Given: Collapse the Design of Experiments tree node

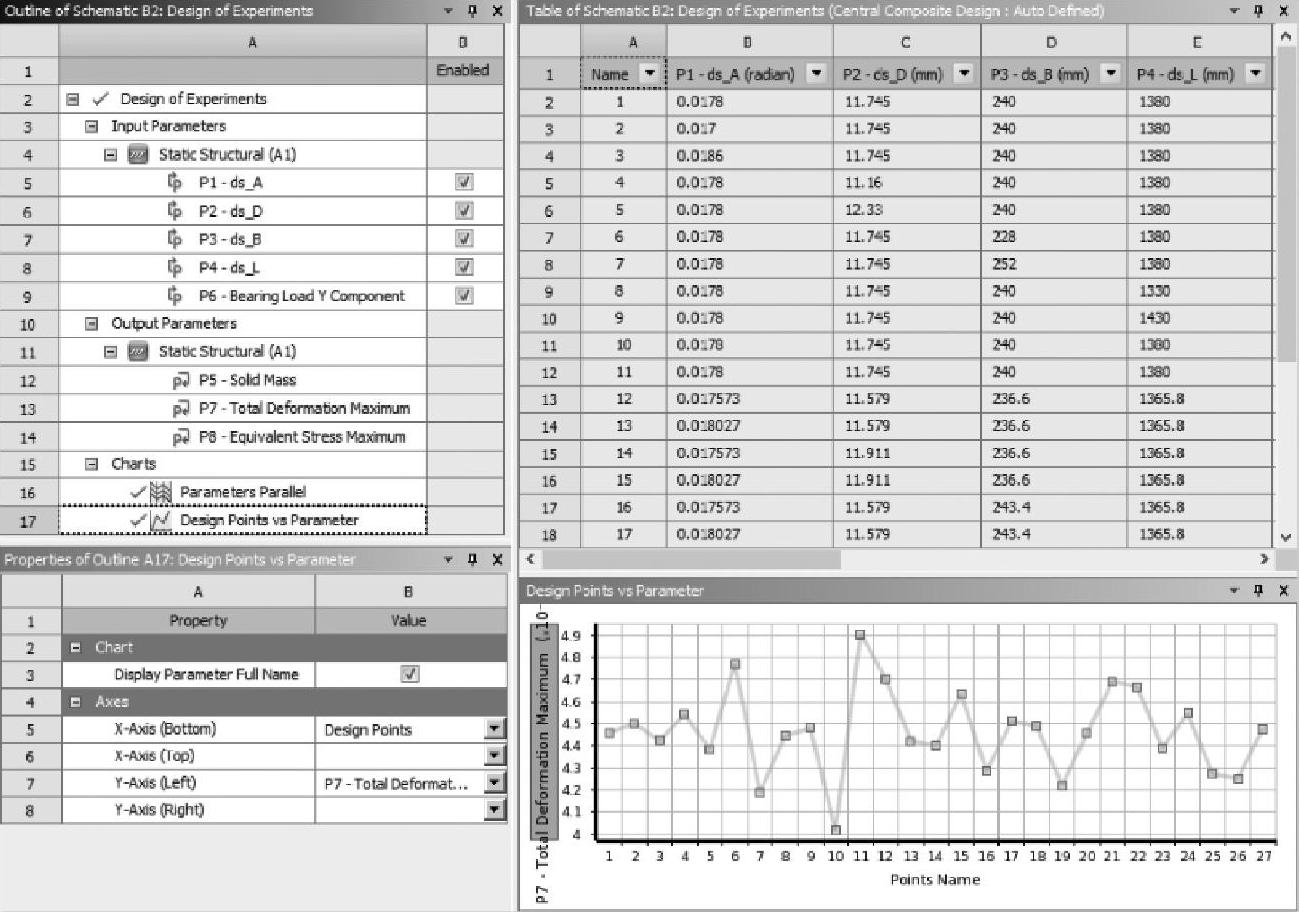Looking at the screenshot, I should click(x=73, y=99).
